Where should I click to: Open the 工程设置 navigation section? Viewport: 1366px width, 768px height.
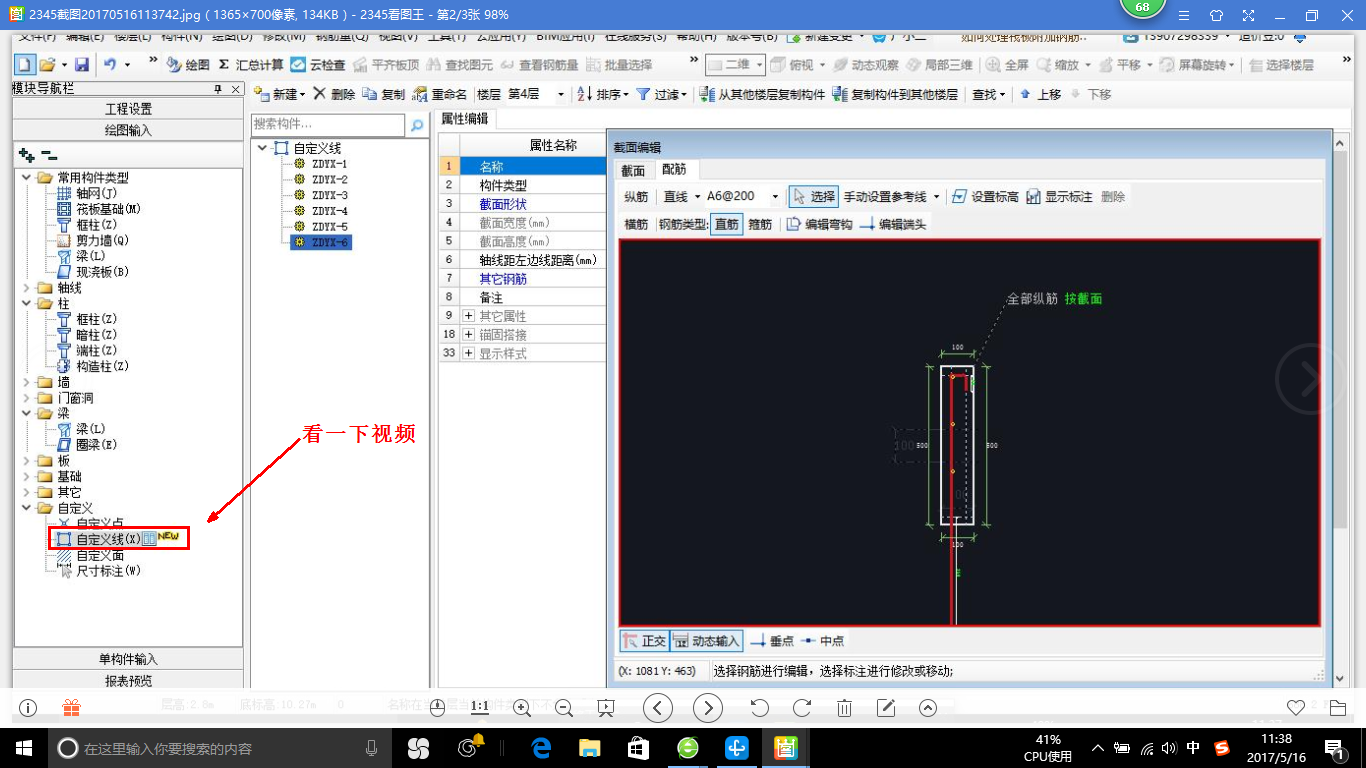point(128,109)
